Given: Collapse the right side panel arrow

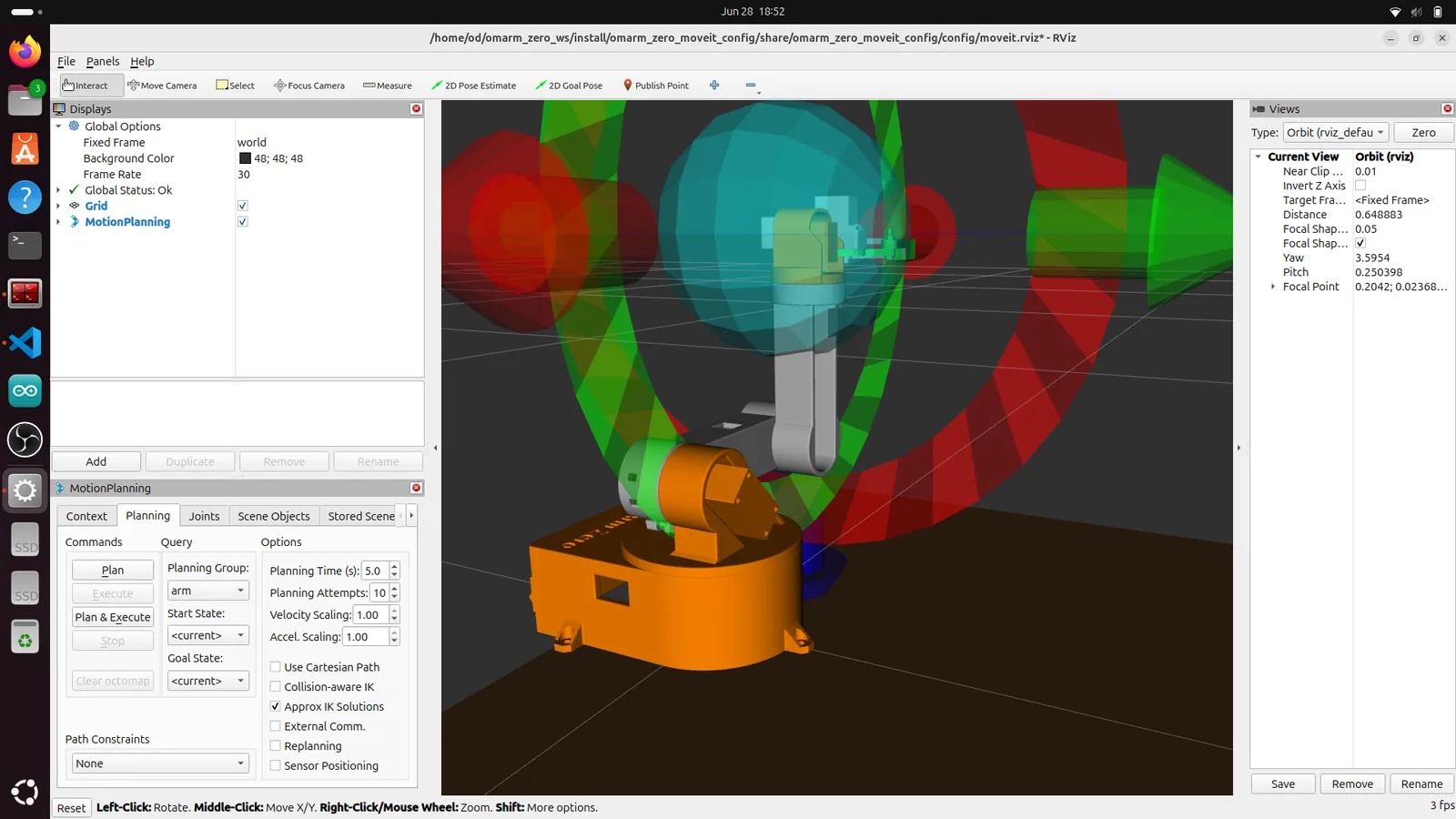Looking at the screenshot, I should (1239, 448).
